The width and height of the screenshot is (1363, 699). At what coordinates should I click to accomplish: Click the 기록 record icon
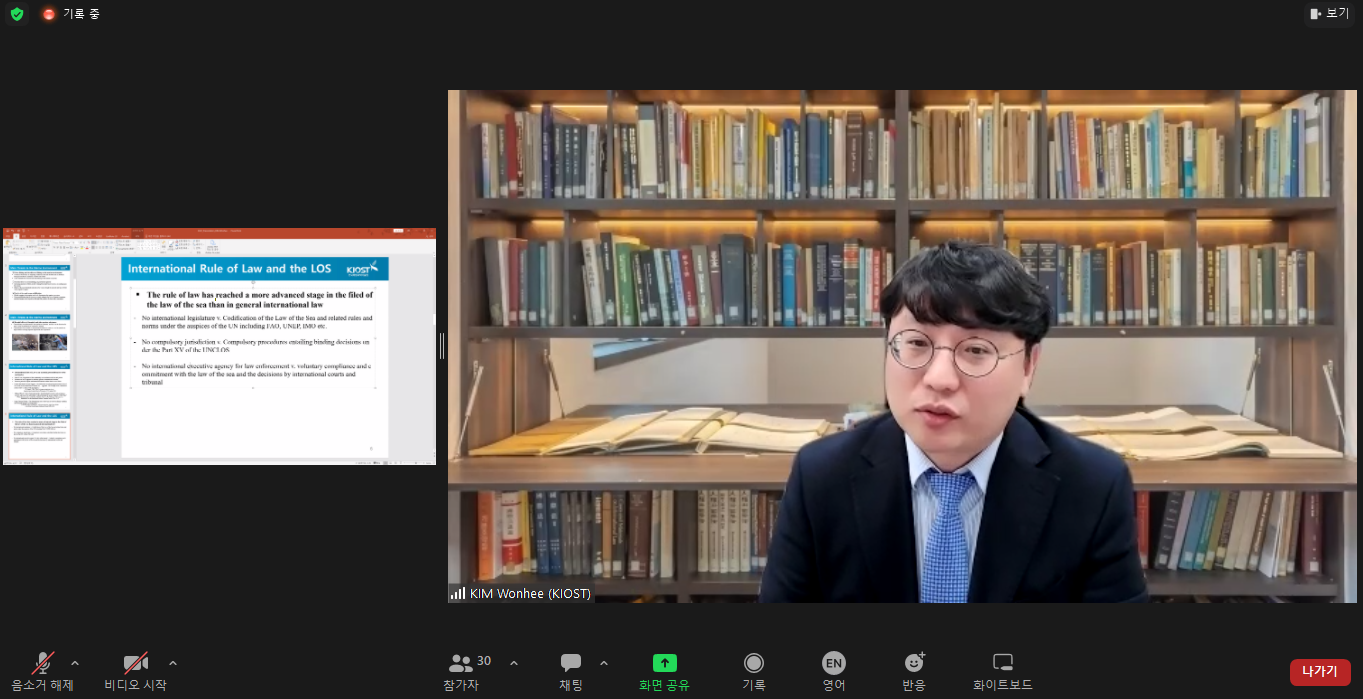pyautogui.click(x=754, y=671)
